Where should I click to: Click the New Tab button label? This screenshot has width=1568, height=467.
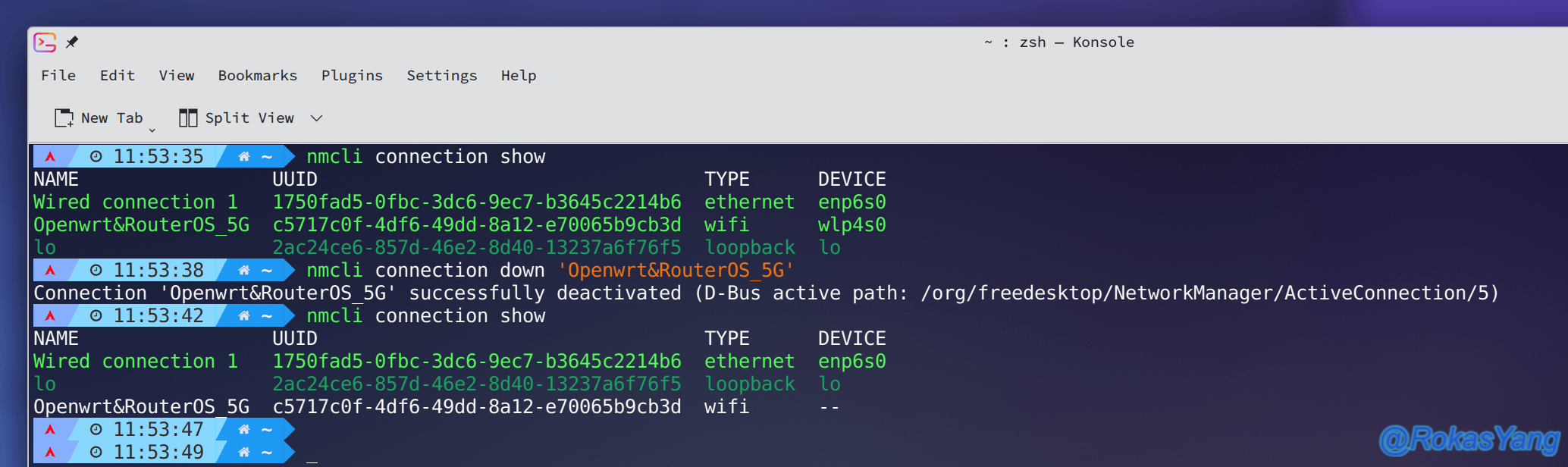pyautogui.click(x=111, y=118)
